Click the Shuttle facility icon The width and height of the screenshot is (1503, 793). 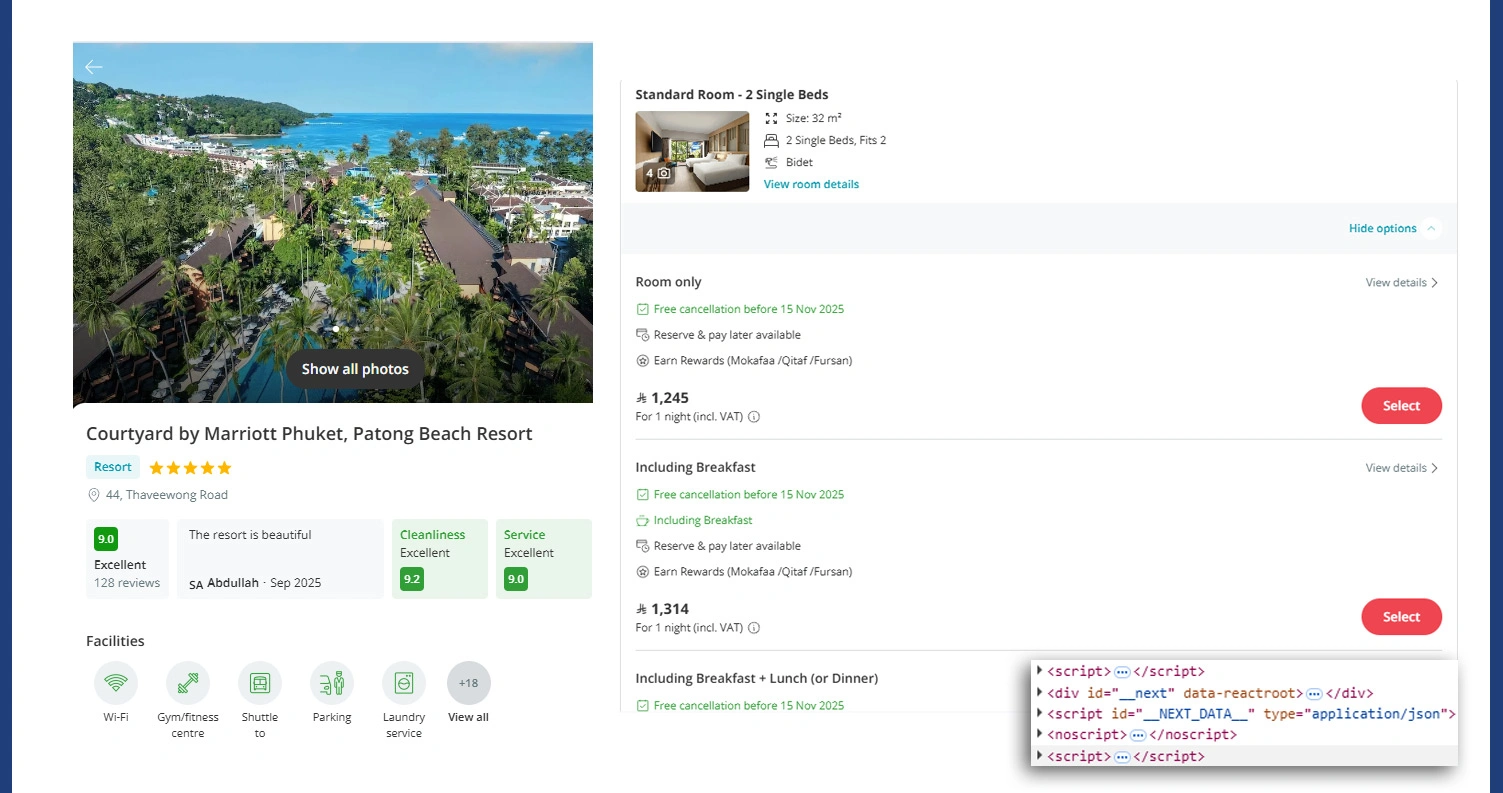(259, 682)
